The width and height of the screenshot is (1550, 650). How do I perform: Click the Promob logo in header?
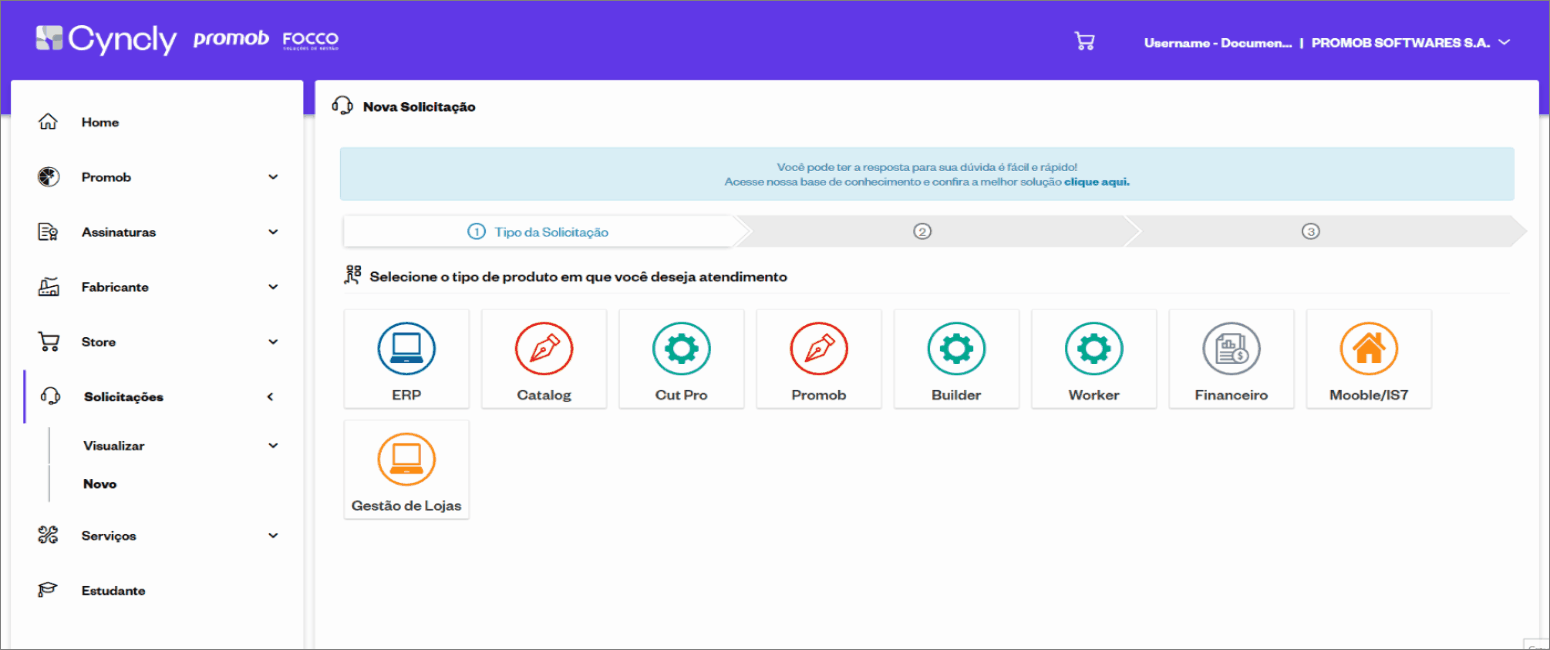[231, 39]
